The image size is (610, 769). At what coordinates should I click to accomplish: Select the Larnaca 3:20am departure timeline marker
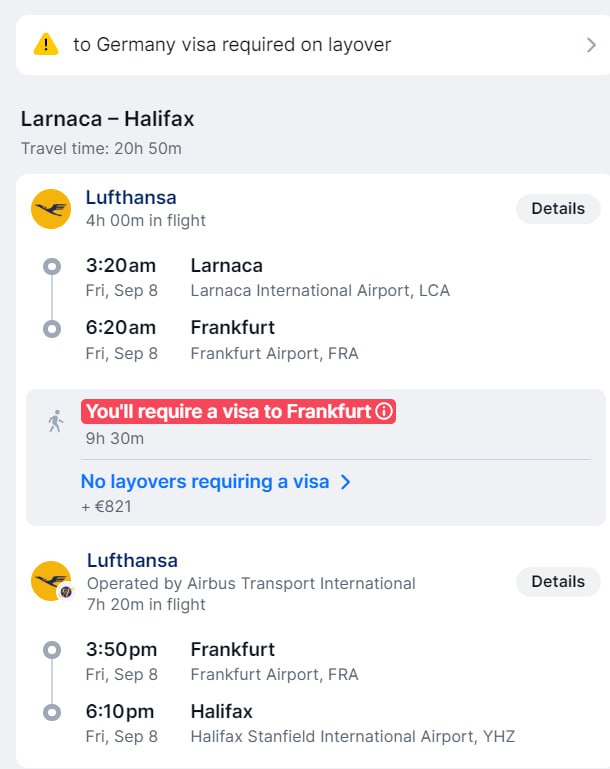click(52, 267)
